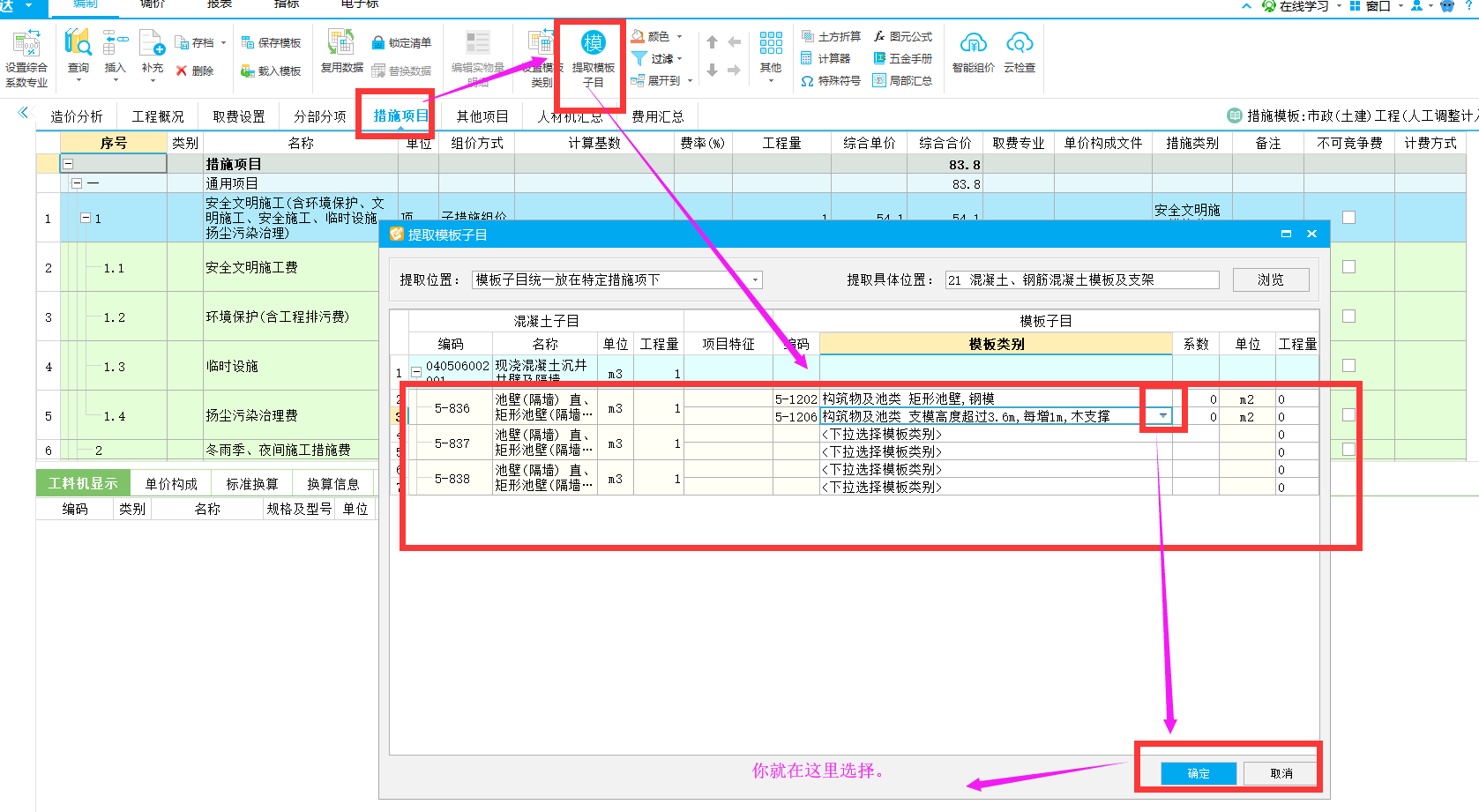Open the 存档 dropdown arrow

coord(223,42)
